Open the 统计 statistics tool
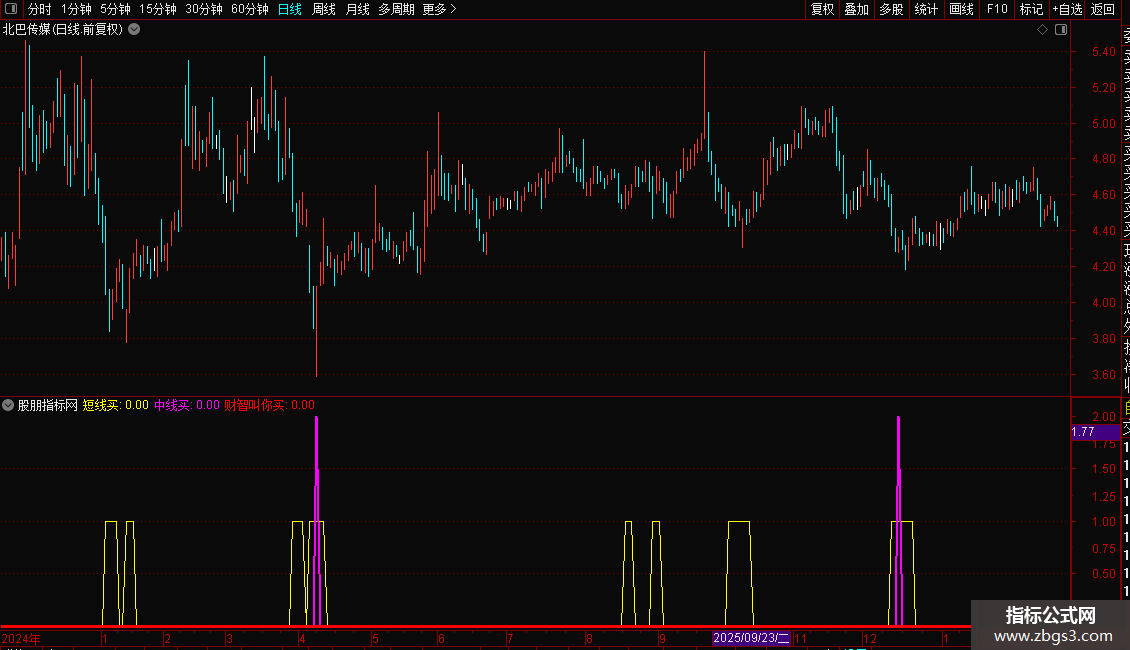The height and width of the screenshot is (650, 1130). click(926, 9)
